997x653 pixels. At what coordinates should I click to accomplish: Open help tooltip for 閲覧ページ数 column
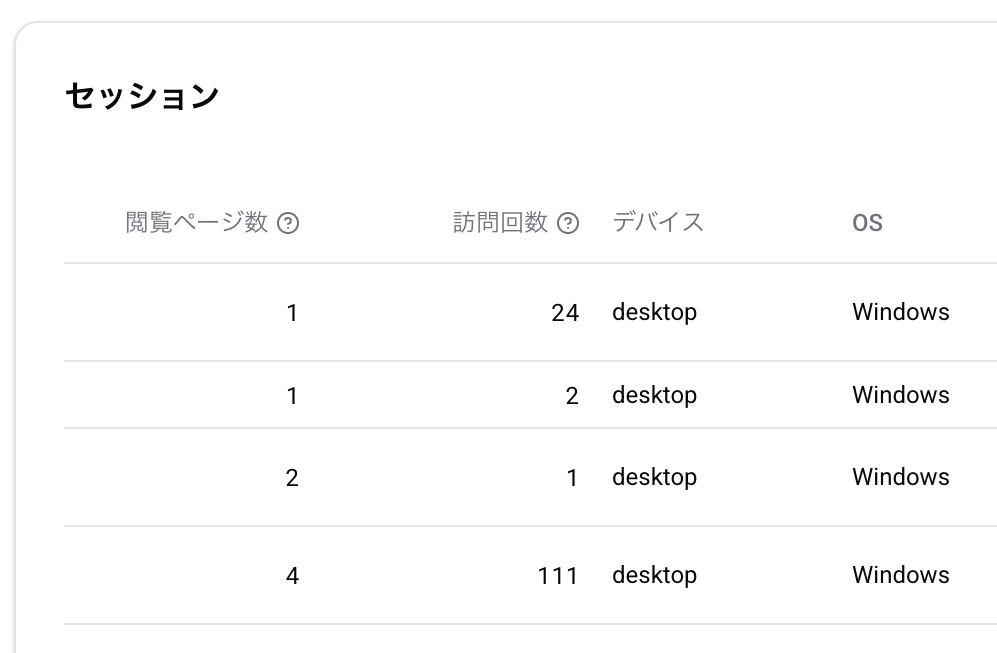(x=288, y=224)
